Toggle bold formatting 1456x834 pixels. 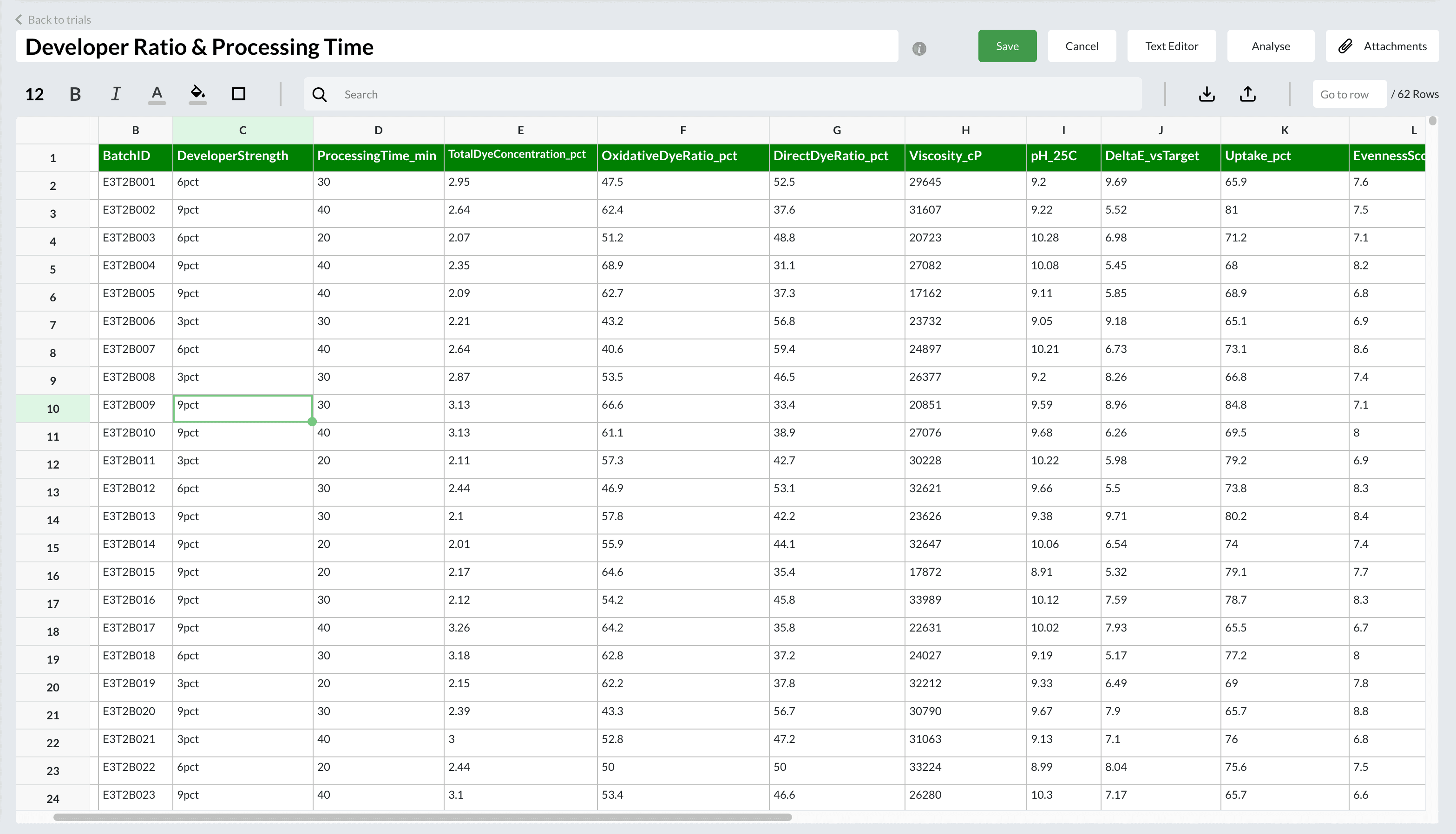click(x=75, y=93)
